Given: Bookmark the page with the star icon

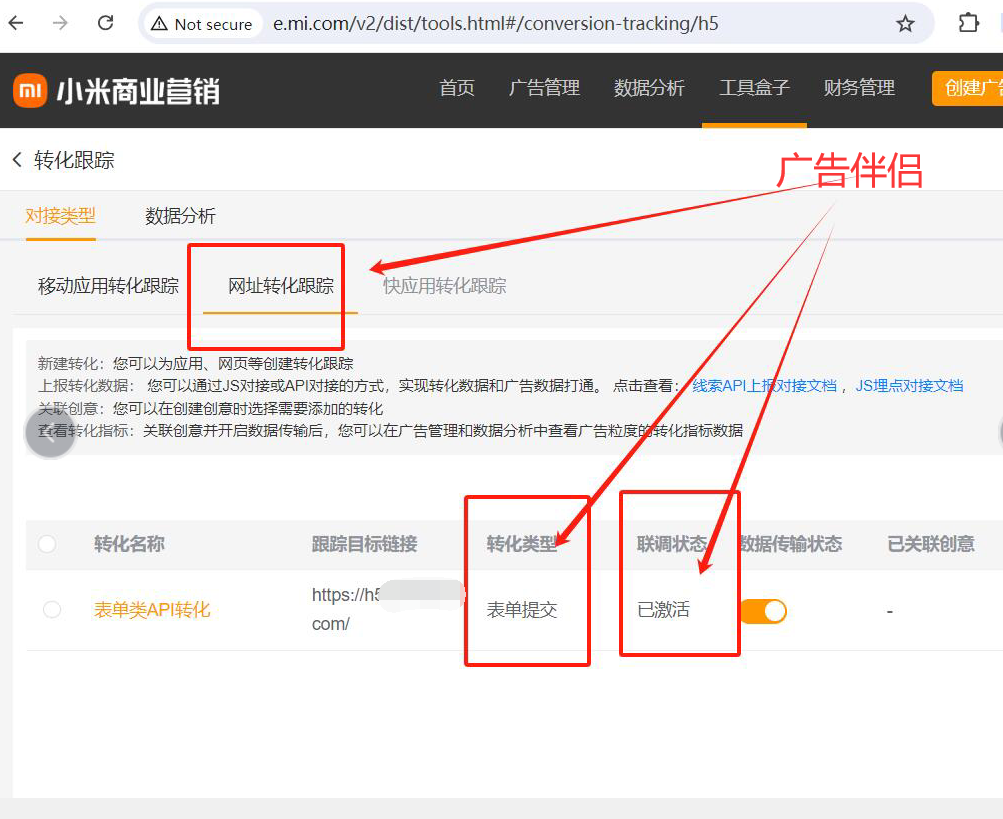Looking at the screenshot, I should point(905,24).
